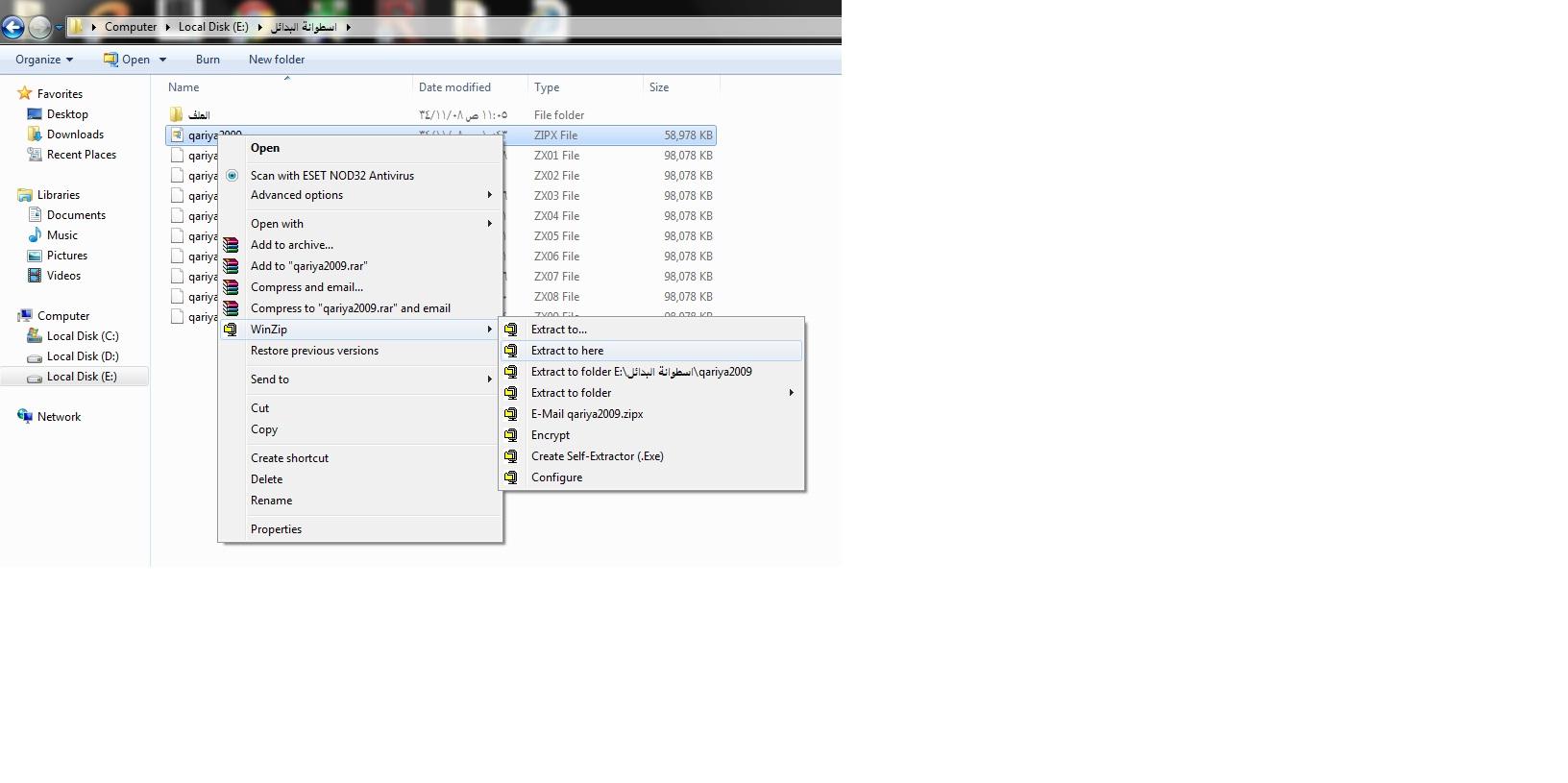Image resolution: width=1568 pixels, height=783 pixels.
Task: Choose Cut from context menu
Action: click(x=360, y=408)
